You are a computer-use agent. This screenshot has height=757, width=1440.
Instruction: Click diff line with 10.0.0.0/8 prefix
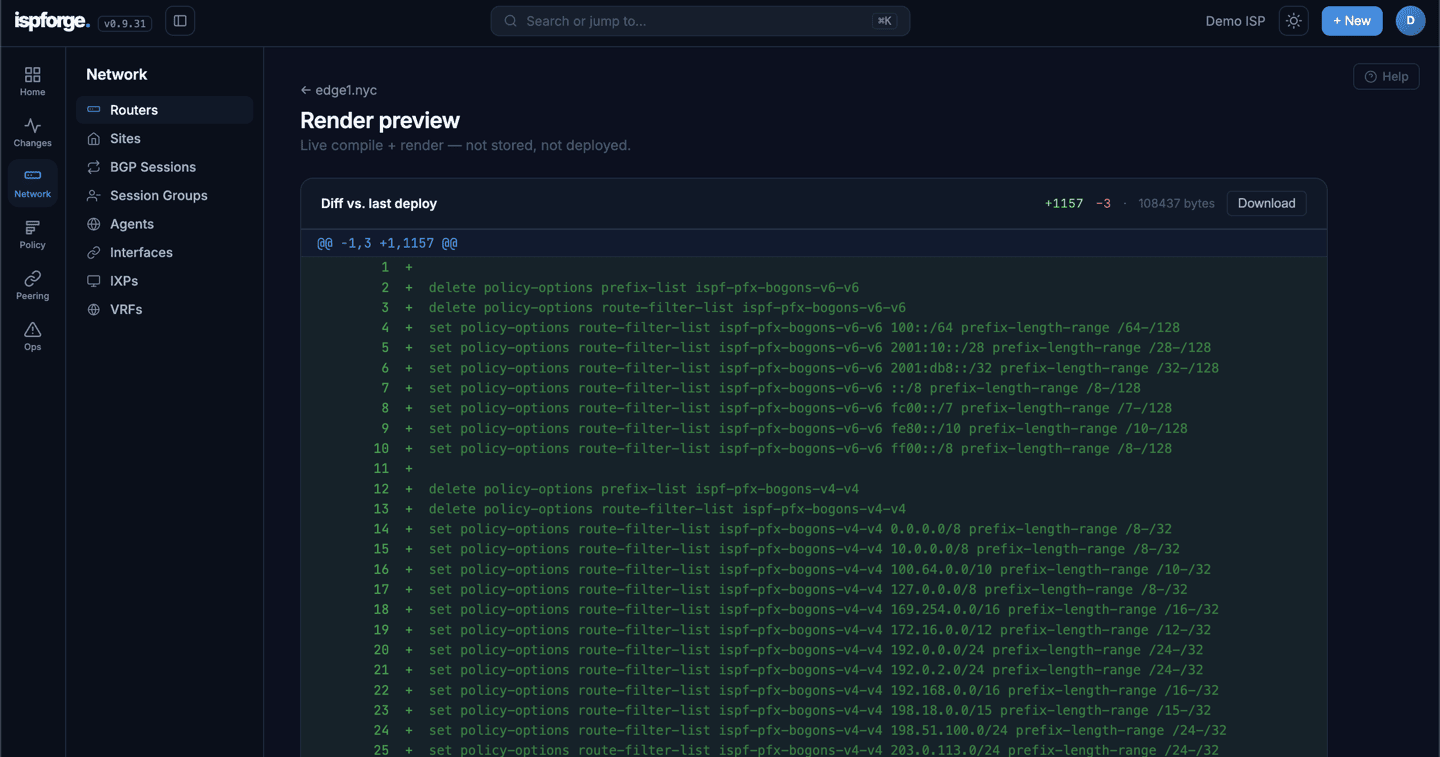[x=814, y=549]
